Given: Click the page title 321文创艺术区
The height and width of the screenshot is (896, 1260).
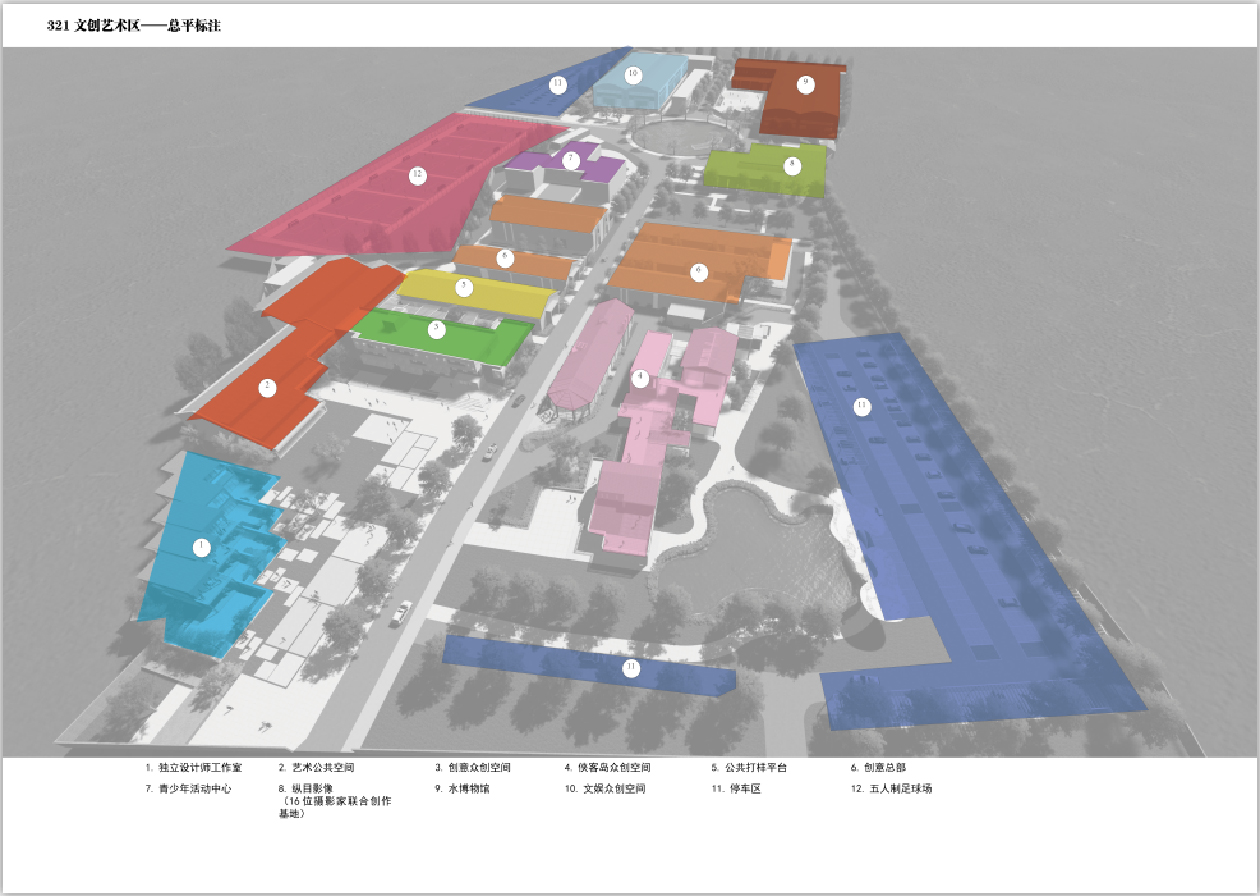Looking at the screenshot, I should click(x=134, y=27).
